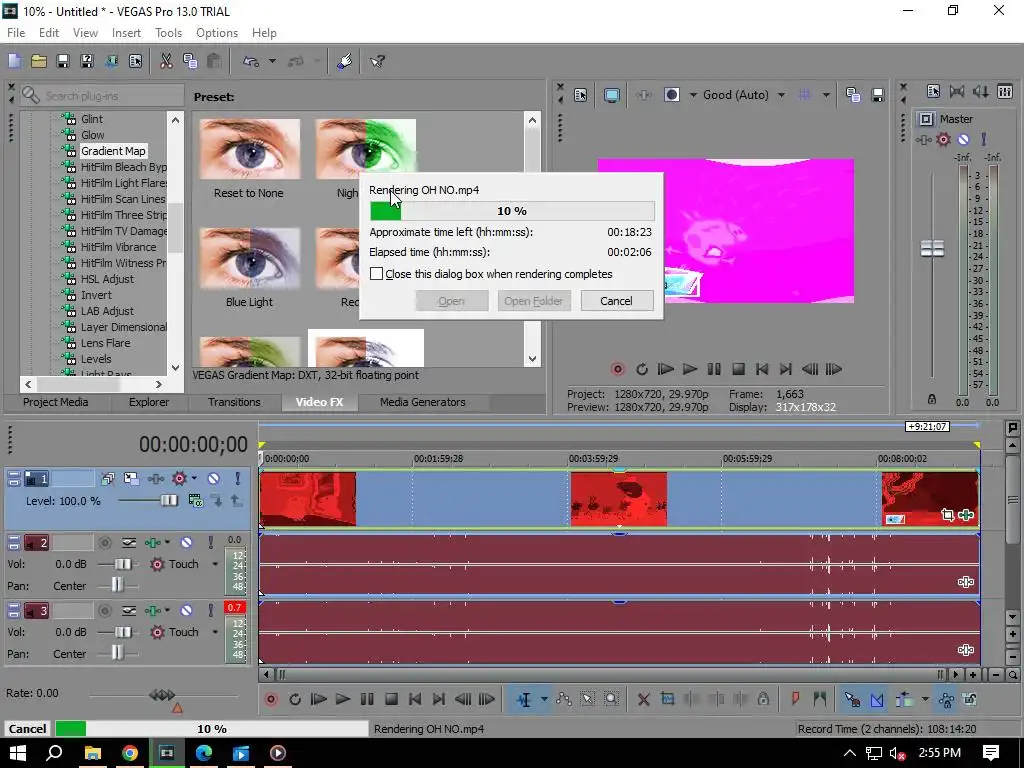Mute video track 1
The height and width of the screenshot is (768, 1024).
(213, 479)
